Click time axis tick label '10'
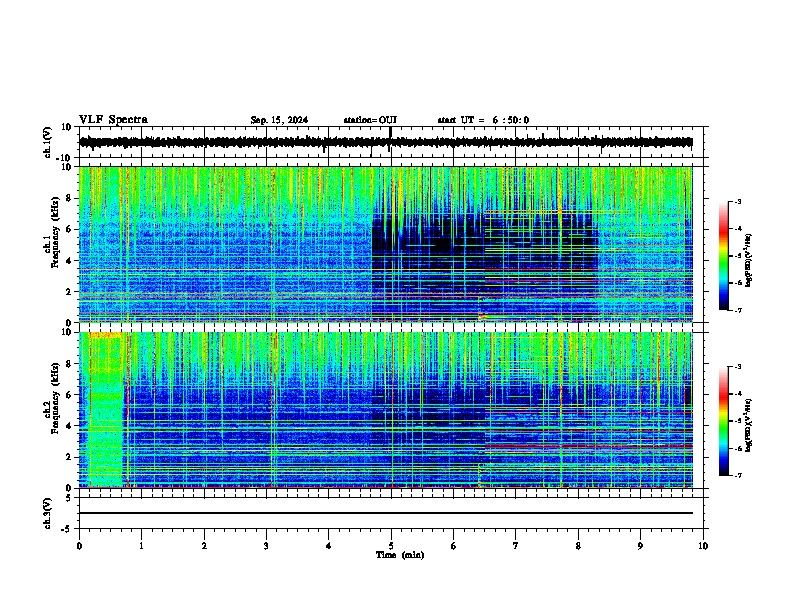 (703, 546)
